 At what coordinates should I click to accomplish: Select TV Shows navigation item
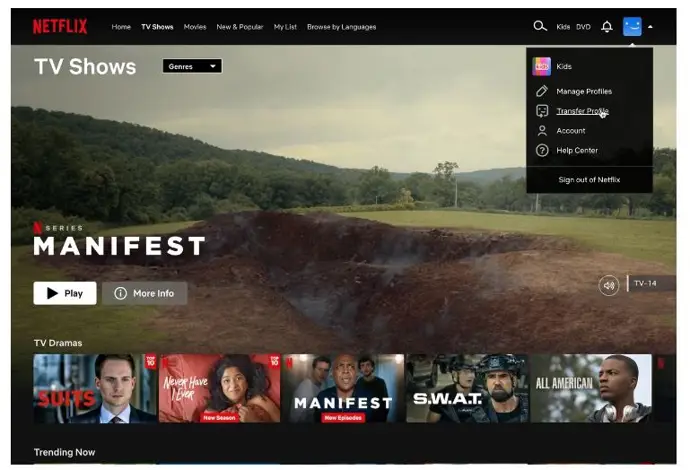157,27
